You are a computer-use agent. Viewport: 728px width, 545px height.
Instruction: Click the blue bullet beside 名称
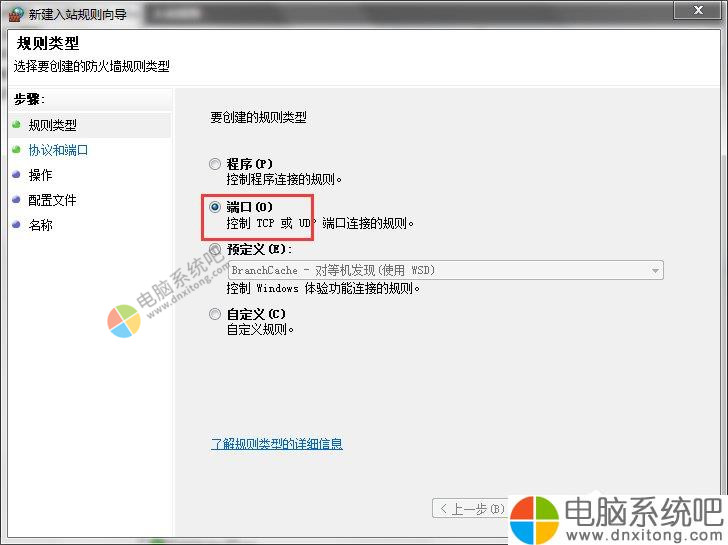(16, 225)
